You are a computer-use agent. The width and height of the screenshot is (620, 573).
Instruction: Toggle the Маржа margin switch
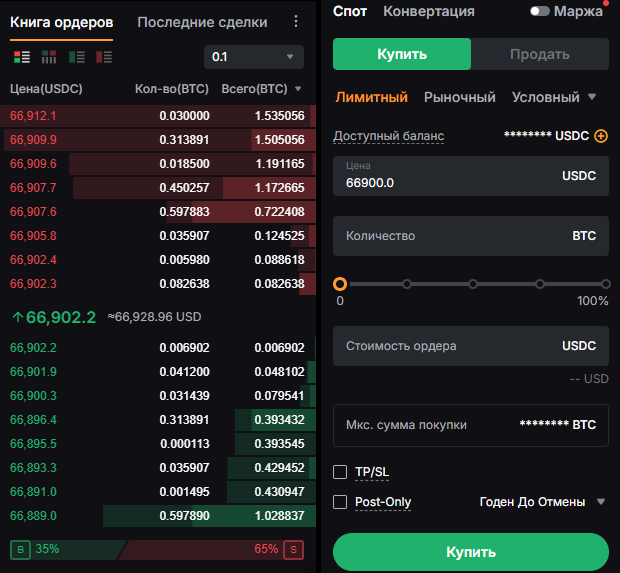coord(541,12)
